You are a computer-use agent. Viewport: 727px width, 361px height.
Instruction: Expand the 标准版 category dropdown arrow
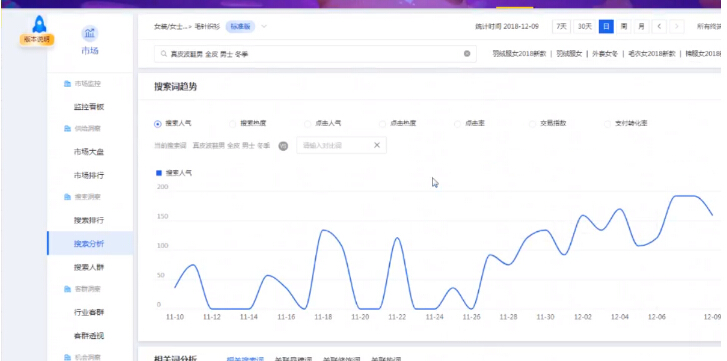pyautogui.click(x=264, y=26)
